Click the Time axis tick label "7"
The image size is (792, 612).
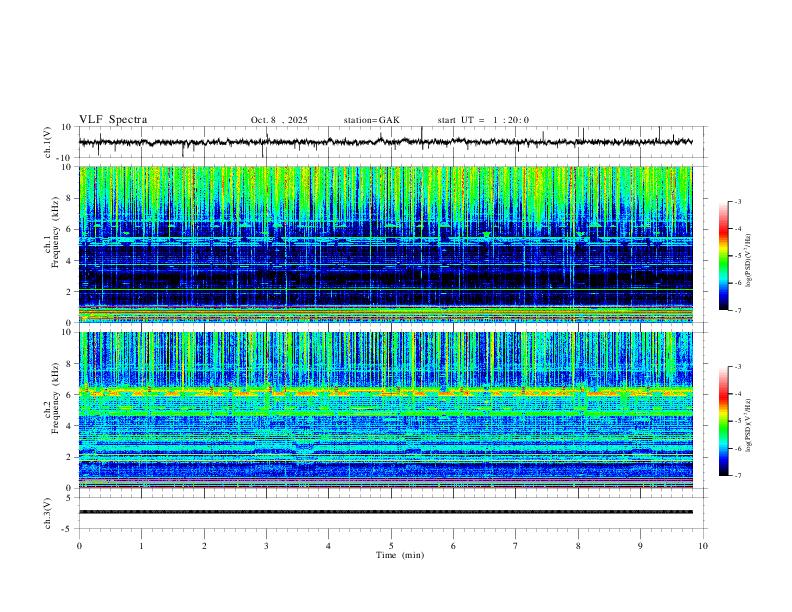pyautogui.click(x=516, y=546)
